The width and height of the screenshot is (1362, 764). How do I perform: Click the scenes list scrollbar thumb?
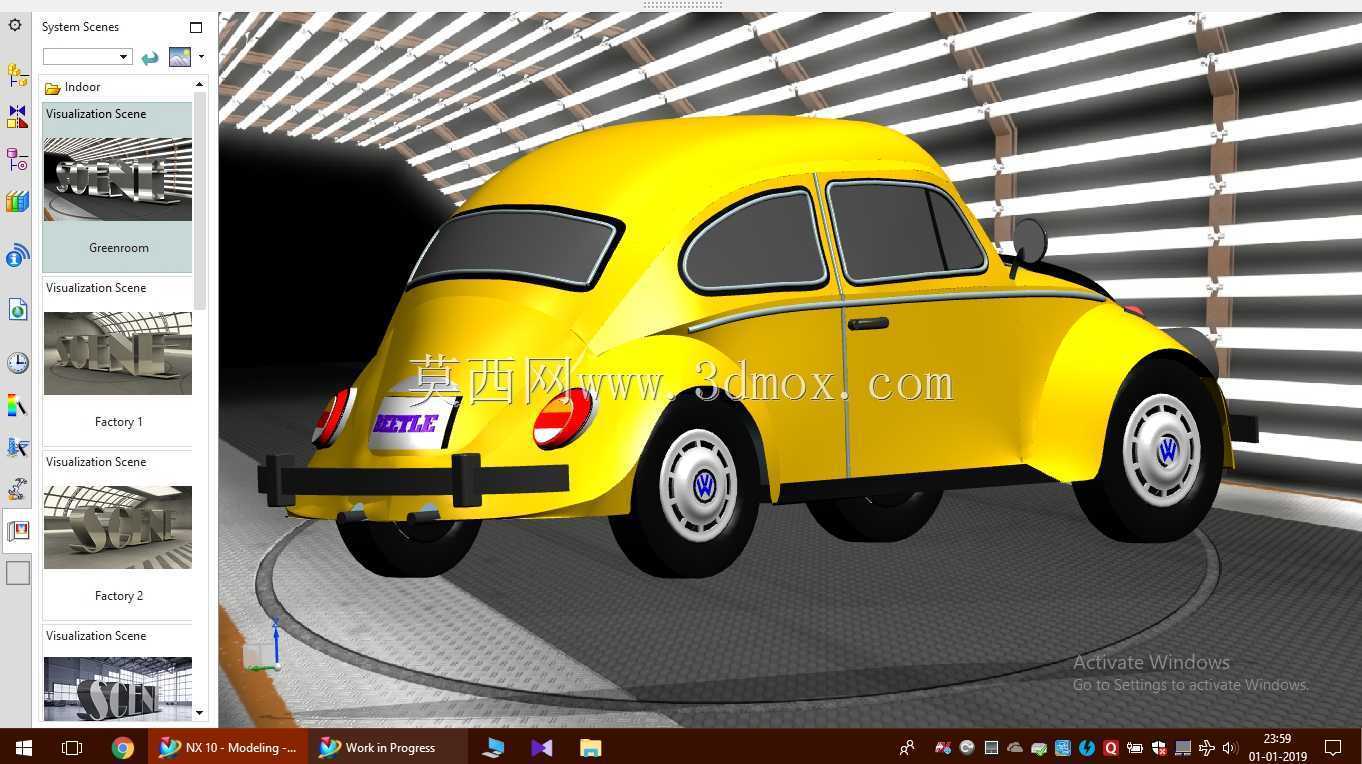(x=200, y=200)
